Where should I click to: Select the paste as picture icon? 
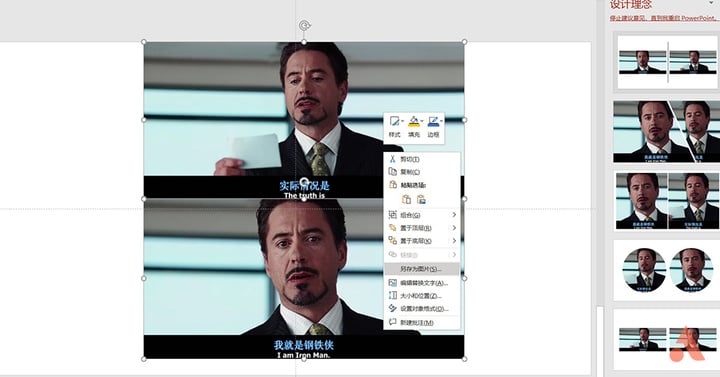421,199
